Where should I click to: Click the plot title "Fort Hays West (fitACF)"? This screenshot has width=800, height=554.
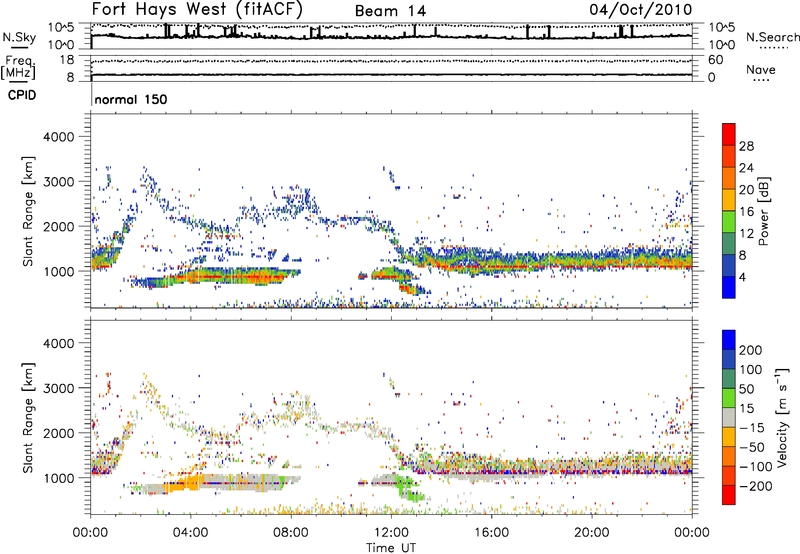pyautogui.click(x=197, y=10)
